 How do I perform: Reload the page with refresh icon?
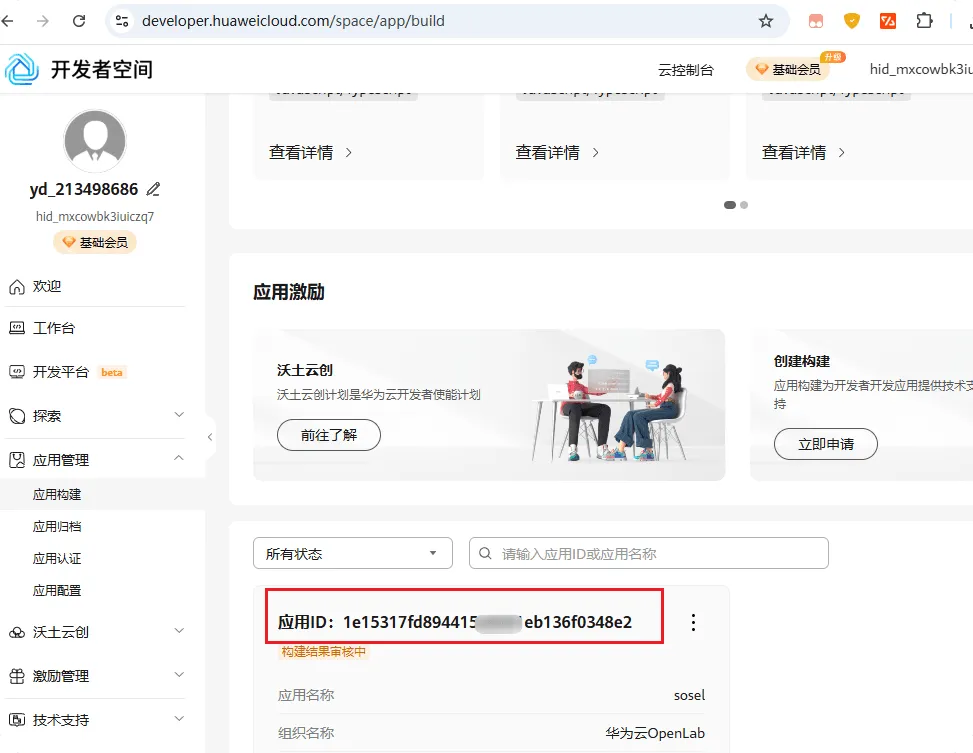(79, 21)
